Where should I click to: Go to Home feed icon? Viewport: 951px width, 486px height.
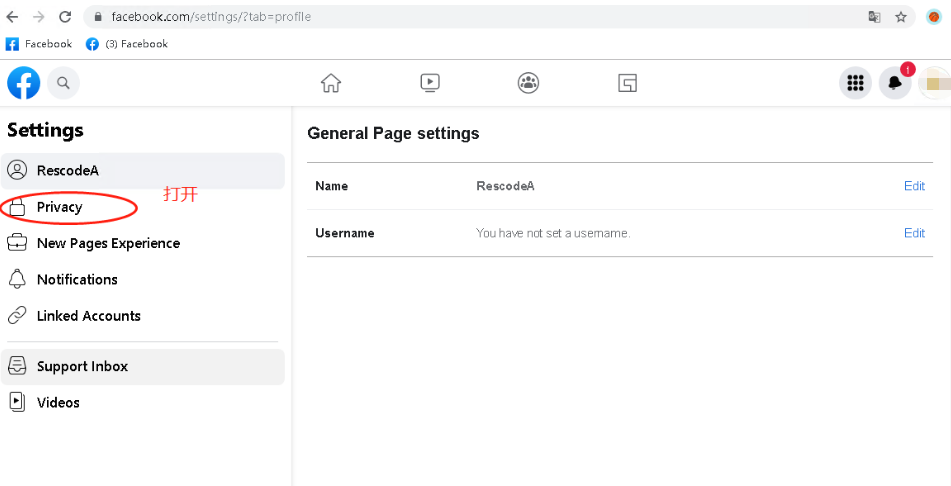331,83
